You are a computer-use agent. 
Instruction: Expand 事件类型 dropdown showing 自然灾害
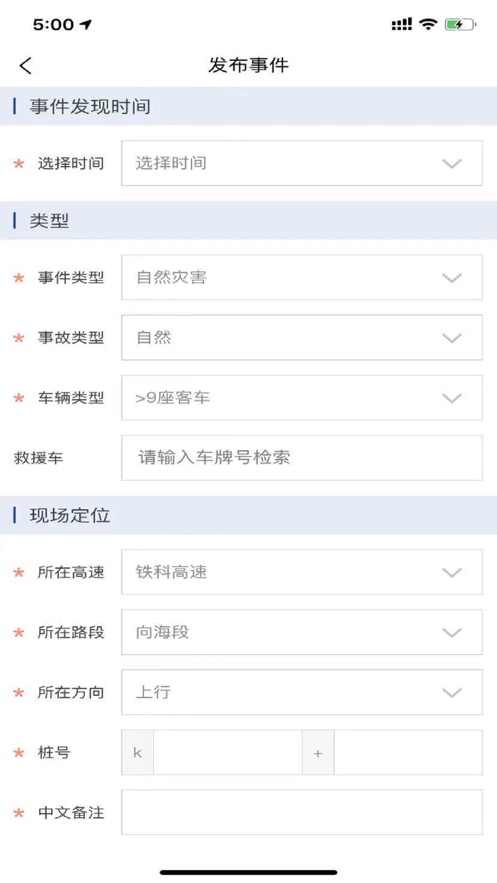pos(302,278)
